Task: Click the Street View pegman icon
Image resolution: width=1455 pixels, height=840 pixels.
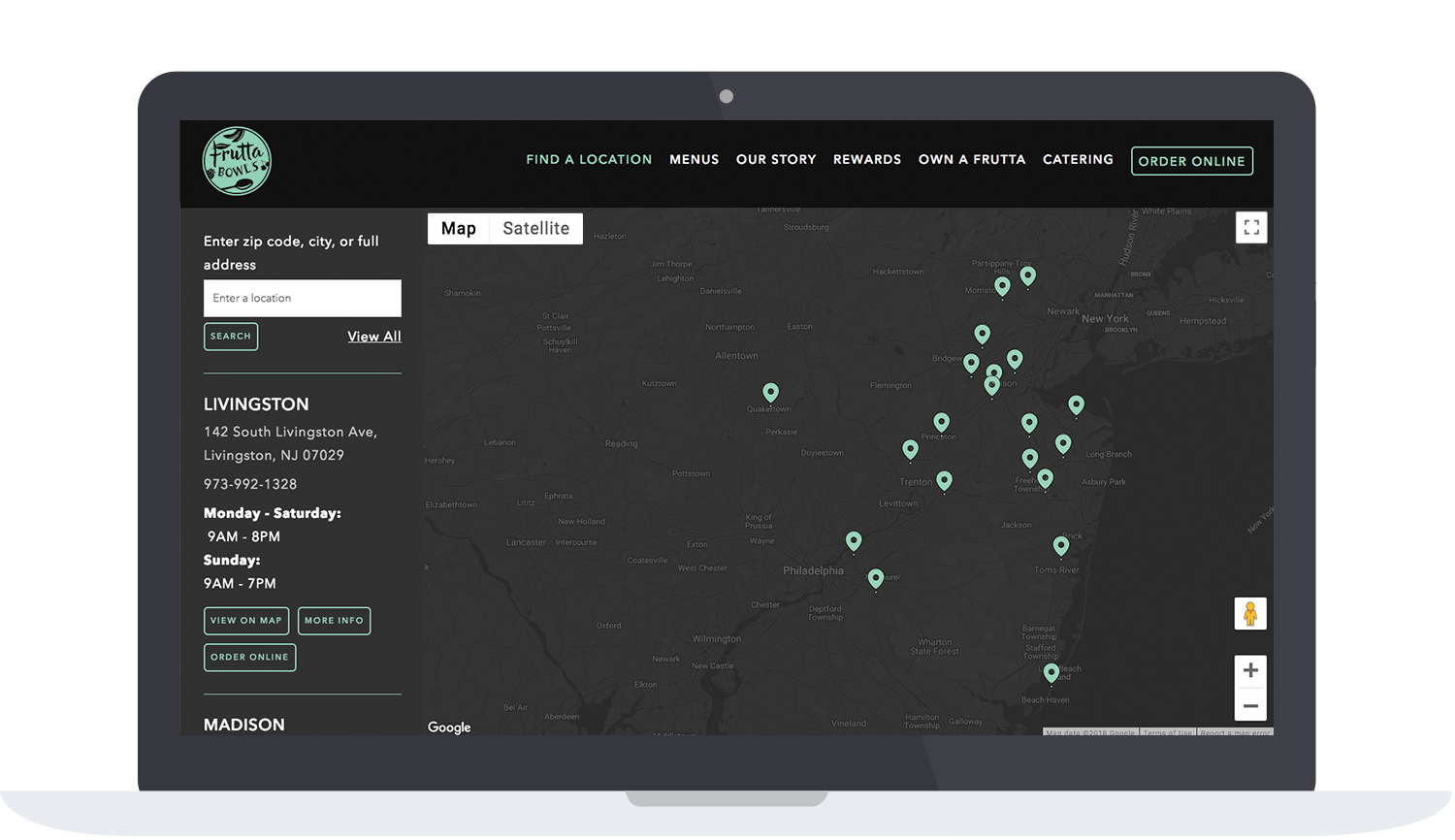Action: pyautogui.click(x=1250, y=613)
